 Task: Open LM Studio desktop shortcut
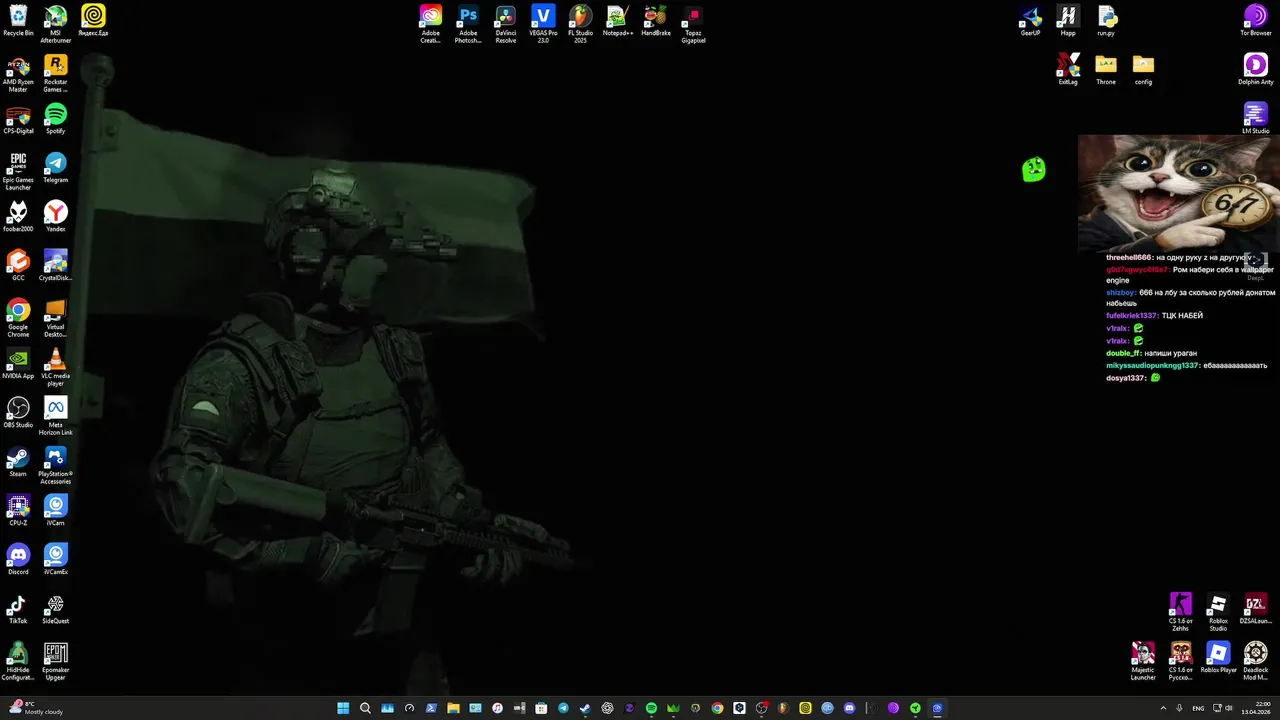pos(1256,118)
